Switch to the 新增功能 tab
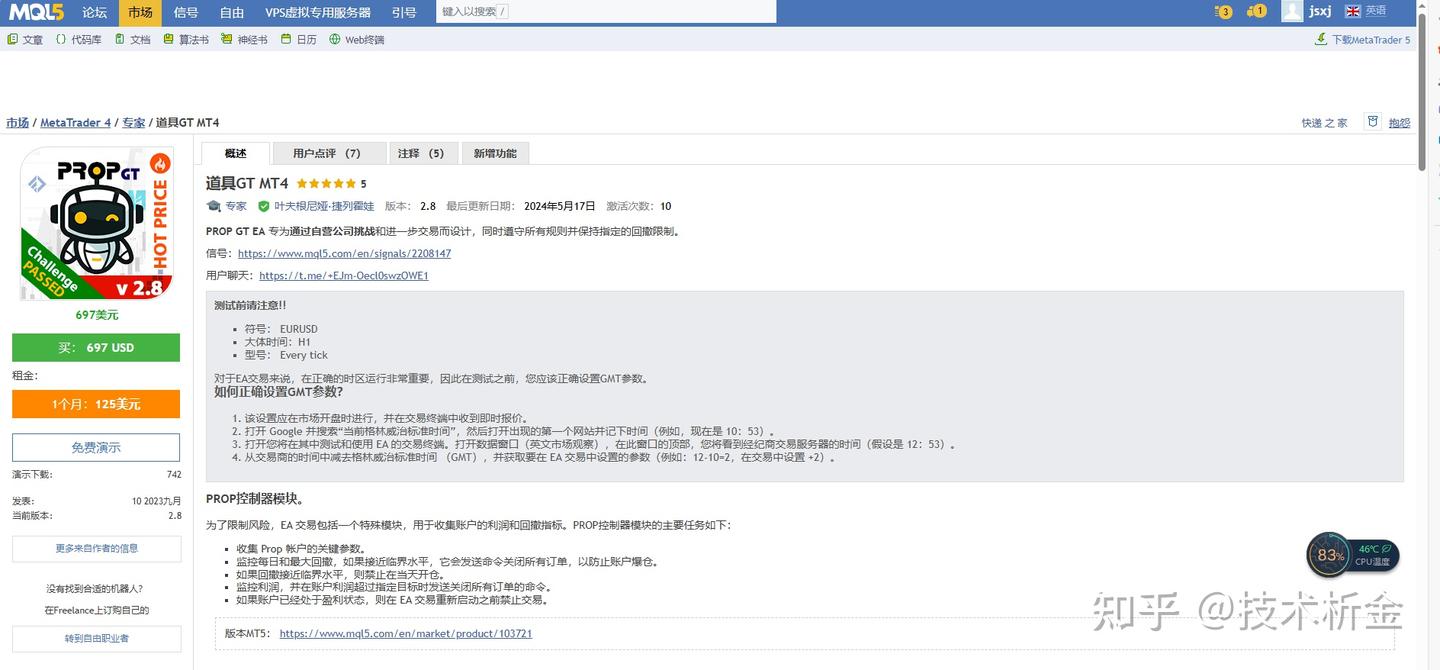Viewport: 1440px width, 670px height. [x=495, y=153]
